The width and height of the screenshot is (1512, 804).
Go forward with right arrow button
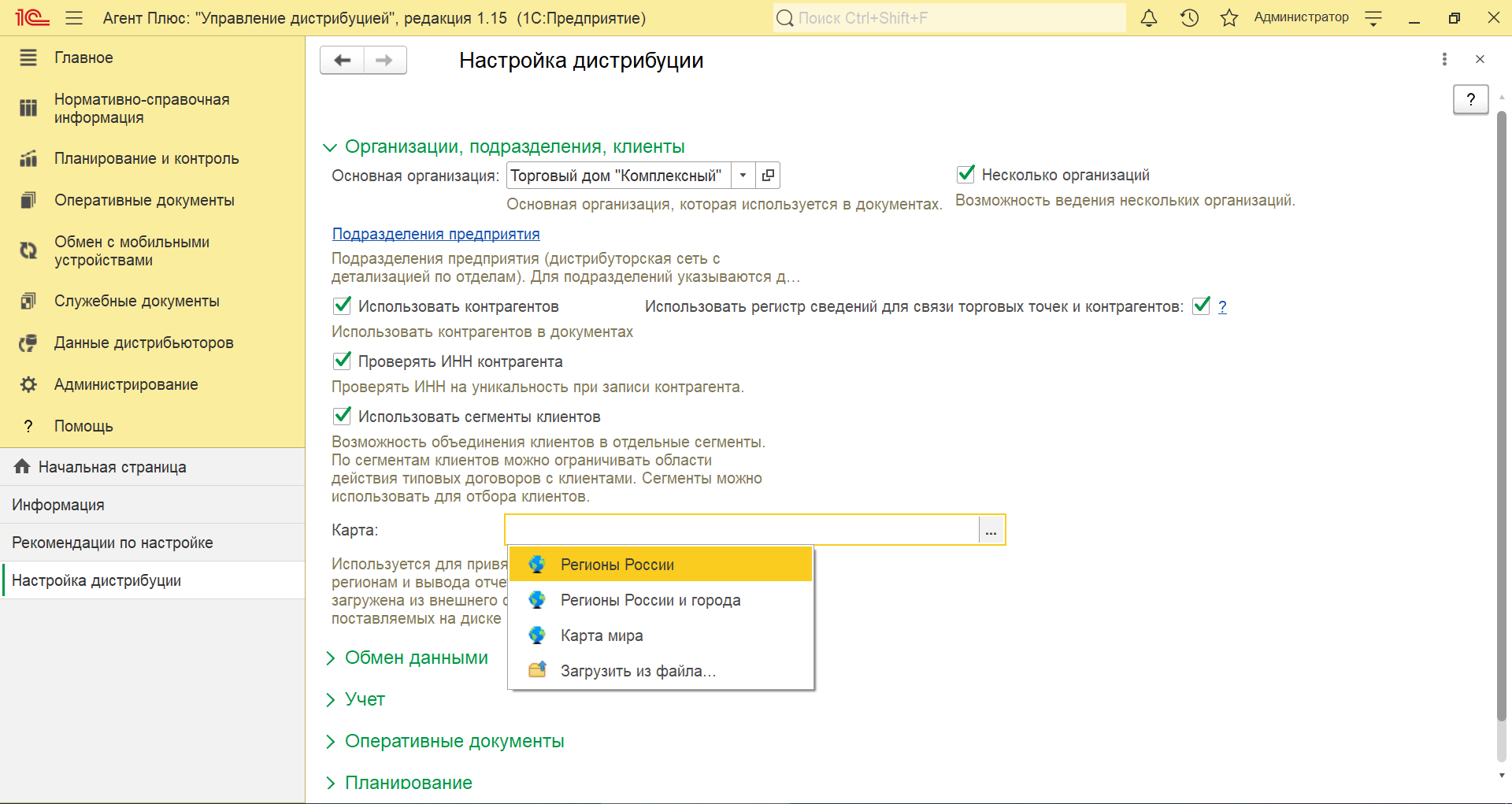(x=385, y=60)
